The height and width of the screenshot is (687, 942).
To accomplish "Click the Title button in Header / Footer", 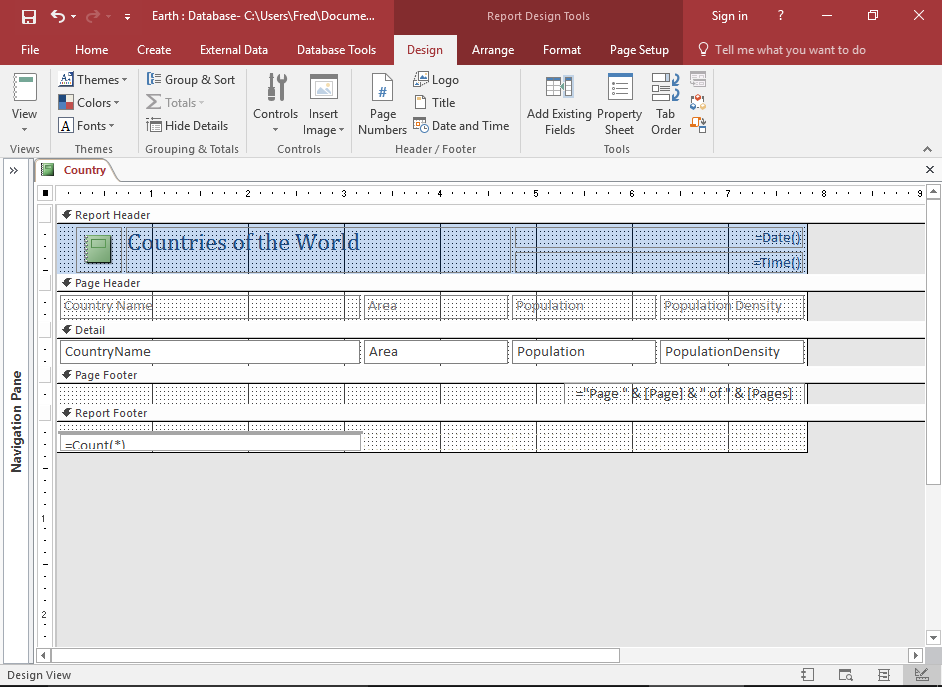I will point(435,102).
